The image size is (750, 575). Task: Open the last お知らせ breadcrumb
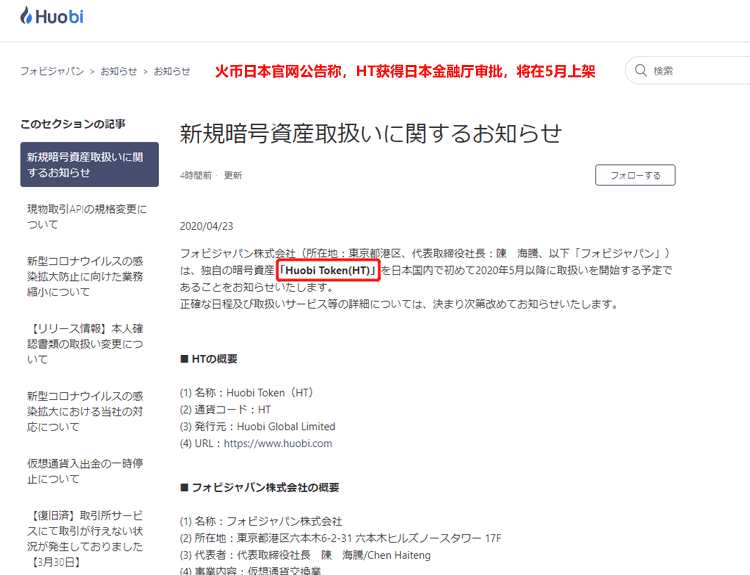tap(172, 71)
